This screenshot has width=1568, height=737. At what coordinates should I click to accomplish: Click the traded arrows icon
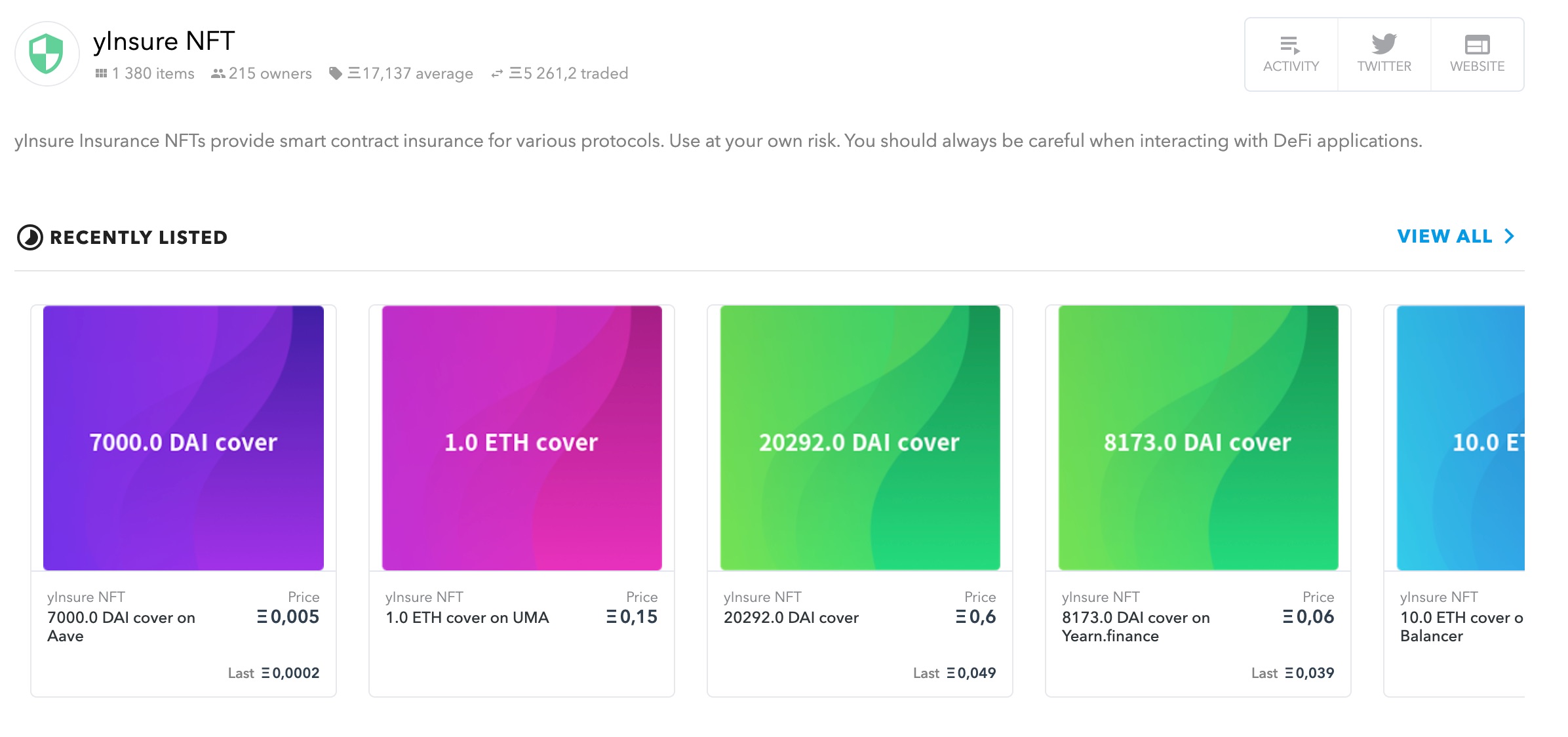tap(497, 73)
